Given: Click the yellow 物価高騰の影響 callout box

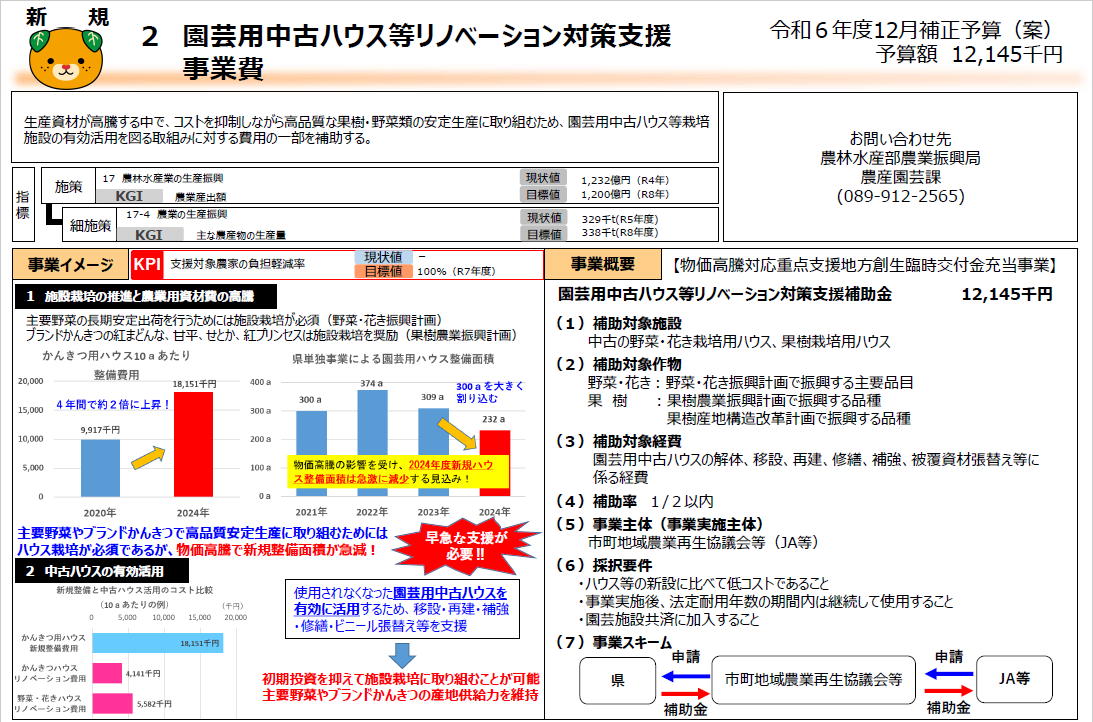Looking at the screenshot, I should coord(397,471).
